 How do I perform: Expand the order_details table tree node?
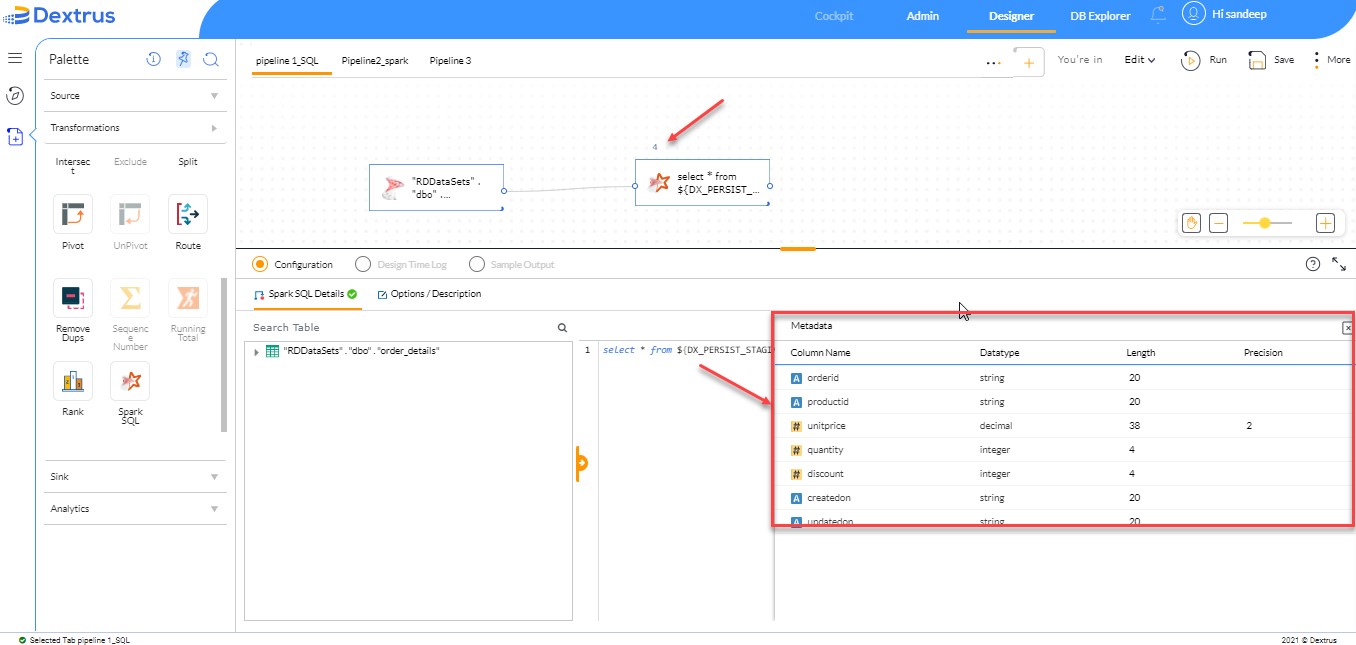point(257,352)
